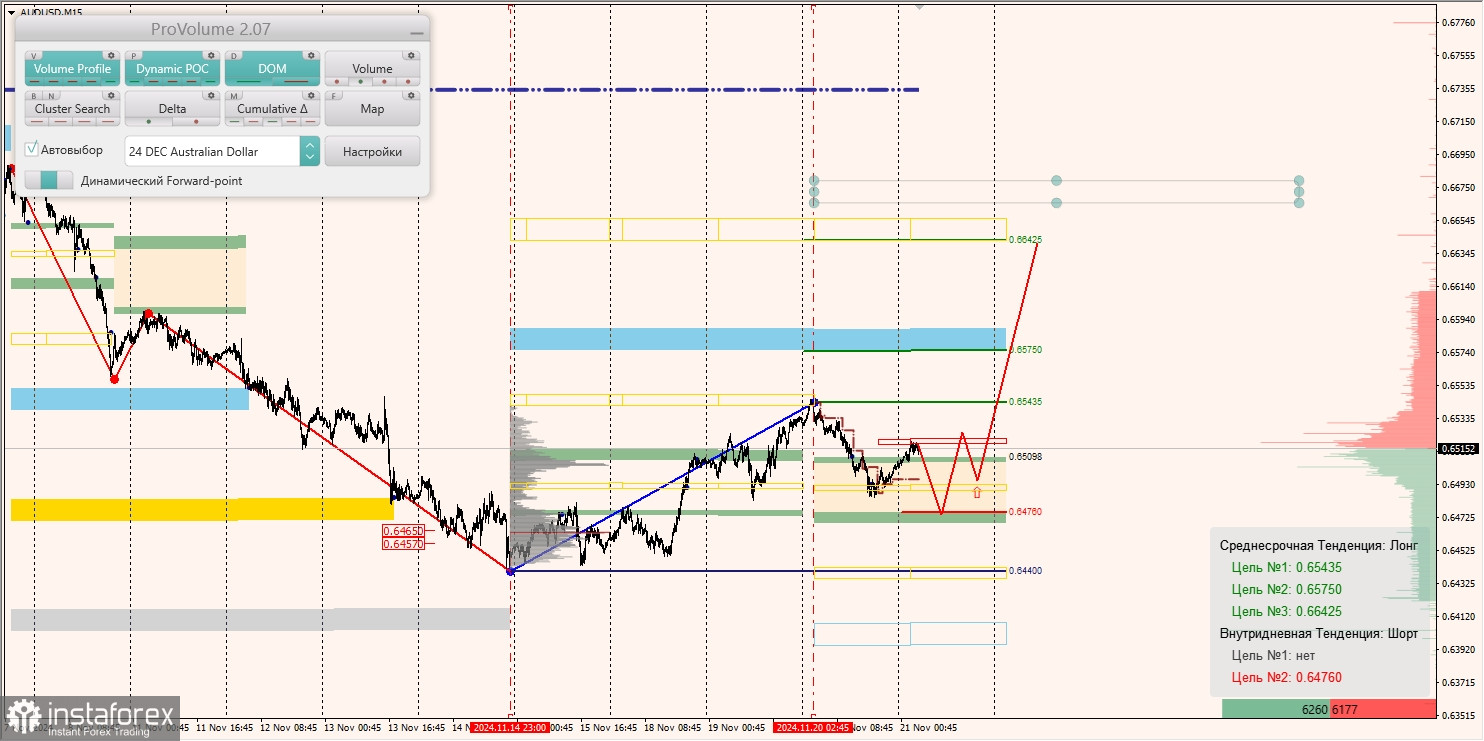Click the Цель №3: 0.66425 target text
Screen dimensions: 1484x741
coord(1286,611)
